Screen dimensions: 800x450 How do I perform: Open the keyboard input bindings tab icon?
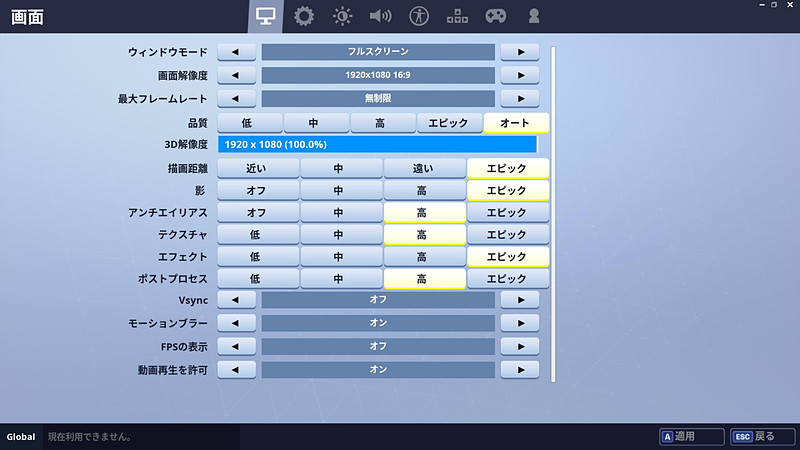click(457, 16)
